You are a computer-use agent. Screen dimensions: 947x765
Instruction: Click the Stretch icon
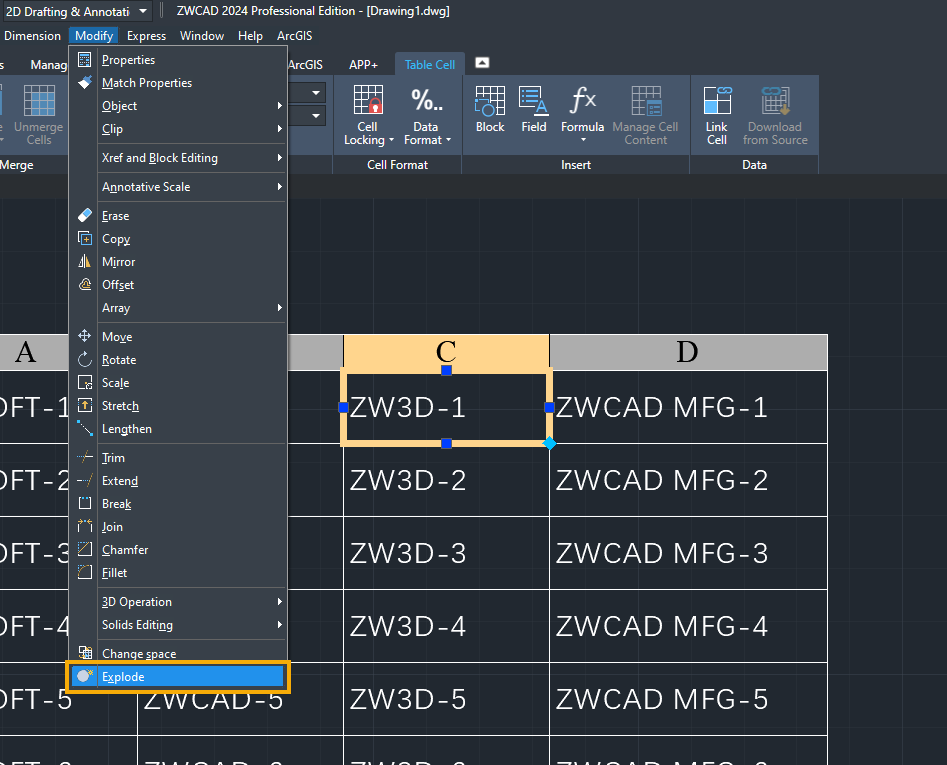pyautogui.click(x=85, y=405)
